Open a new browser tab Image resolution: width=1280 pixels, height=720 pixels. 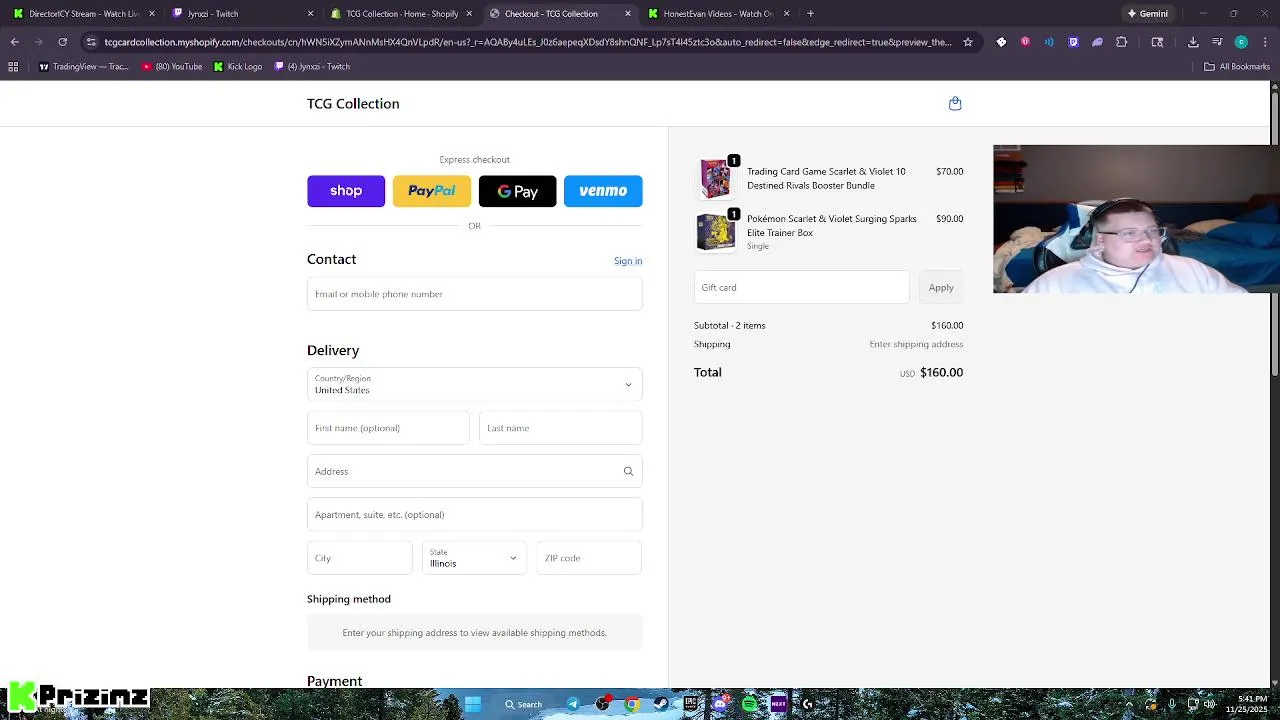tap(810, 13)
